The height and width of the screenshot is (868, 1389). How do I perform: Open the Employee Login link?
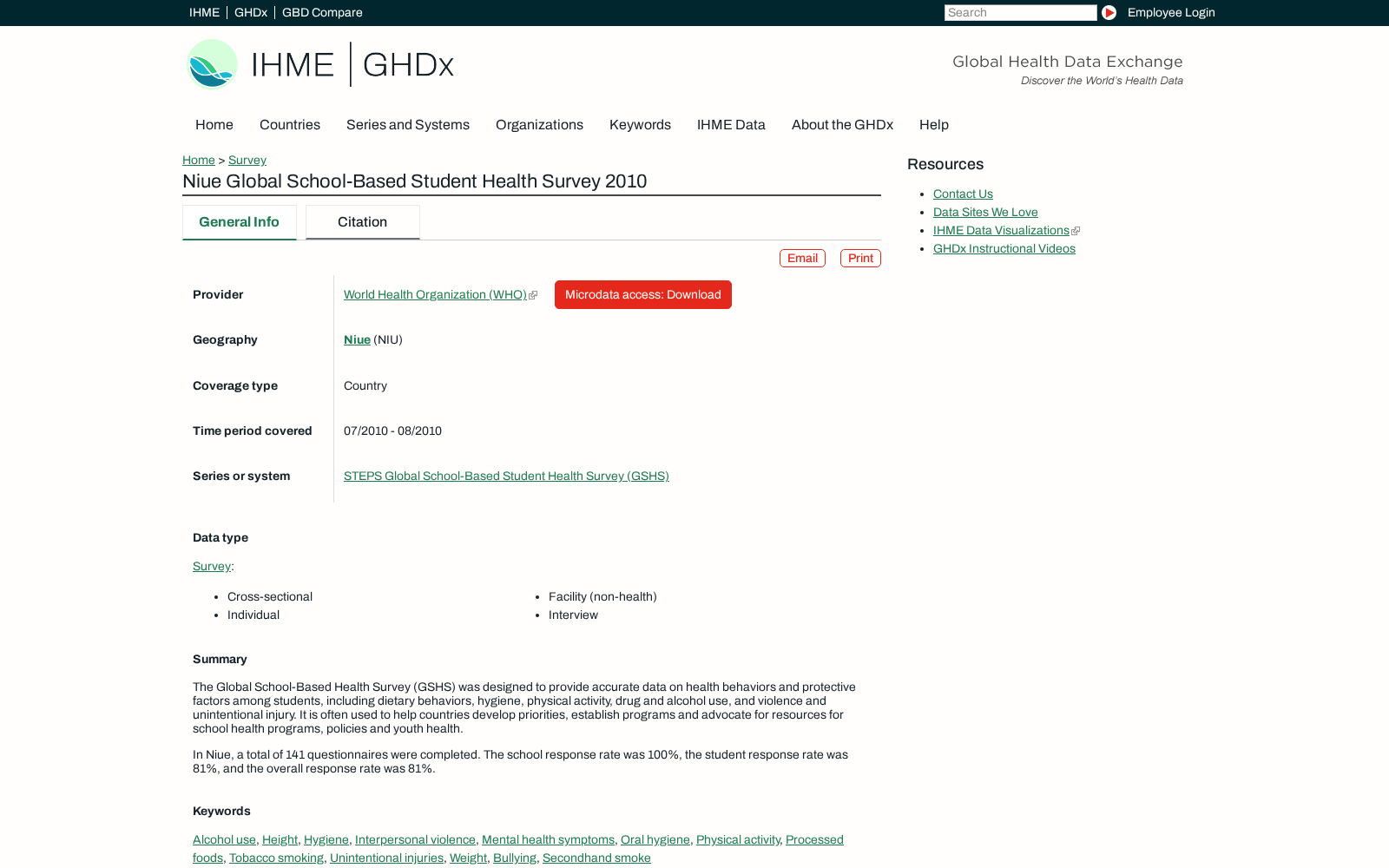pos(1171,12)
